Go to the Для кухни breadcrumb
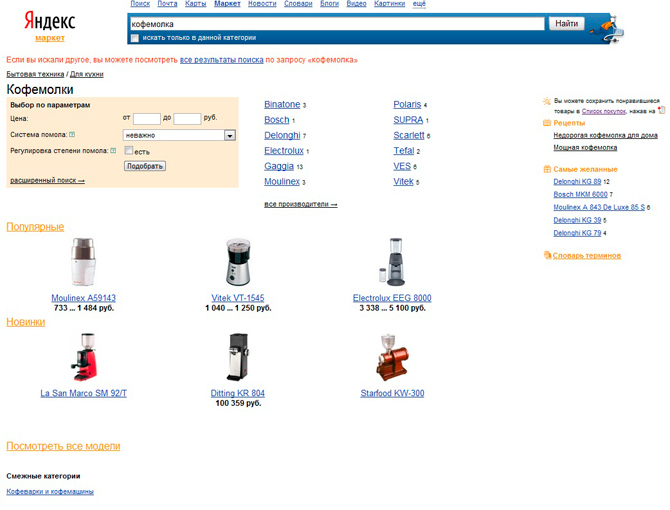This screenshot has width=670, height=510. tap(87, 74)
